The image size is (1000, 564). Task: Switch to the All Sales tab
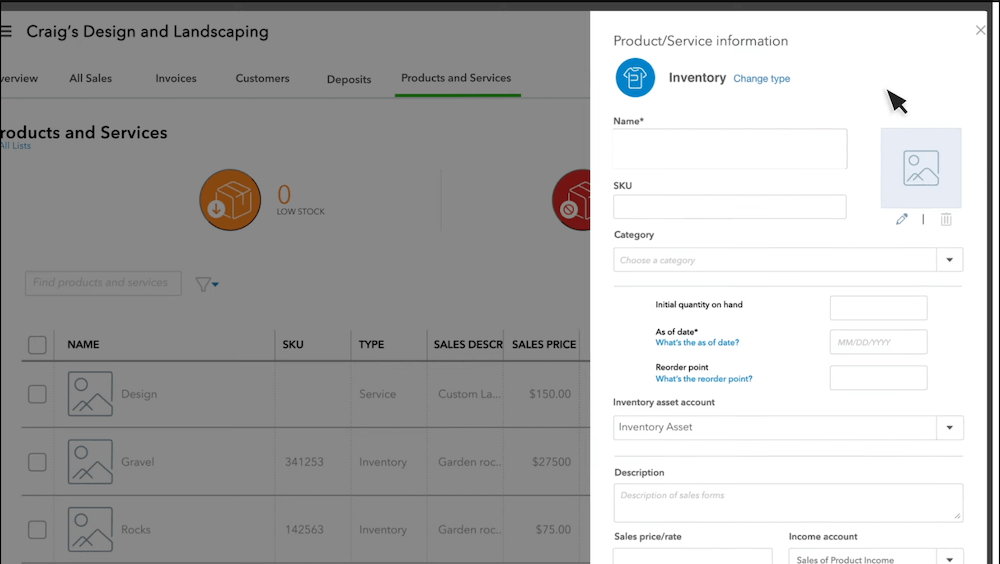pyautogui.click(x=91, y=78)
